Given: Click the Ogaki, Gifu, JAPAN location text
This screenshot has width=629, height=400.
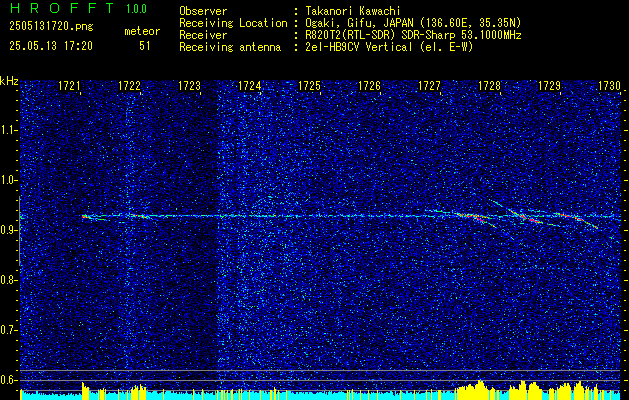Looking at the screenshot, I should click(411, 23).
